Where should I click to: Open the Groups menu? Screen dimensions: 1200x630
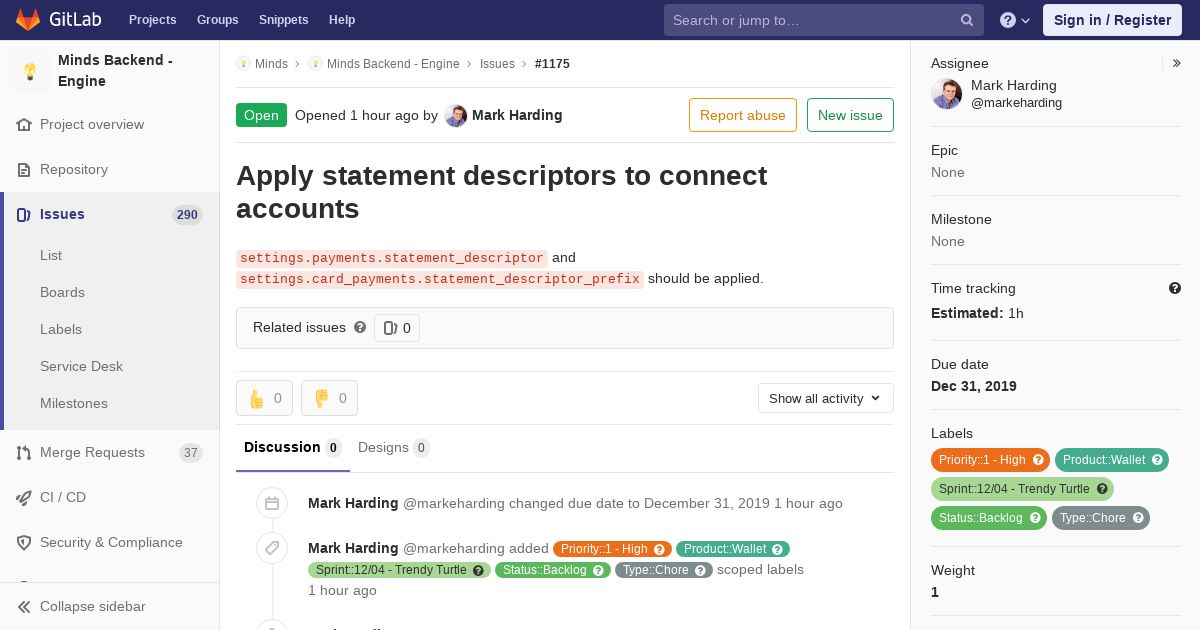coord(217,20)
